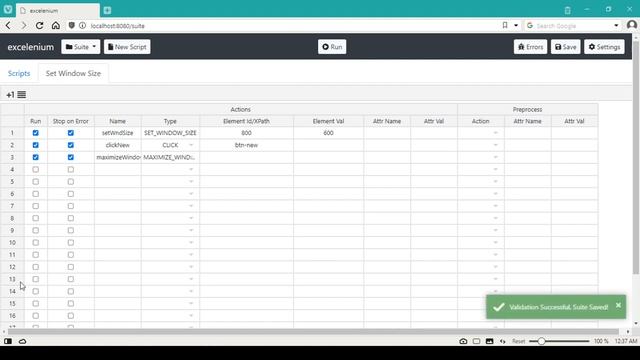Select the Element Id 800 cell
640x360 pixels.
point(246,133)
